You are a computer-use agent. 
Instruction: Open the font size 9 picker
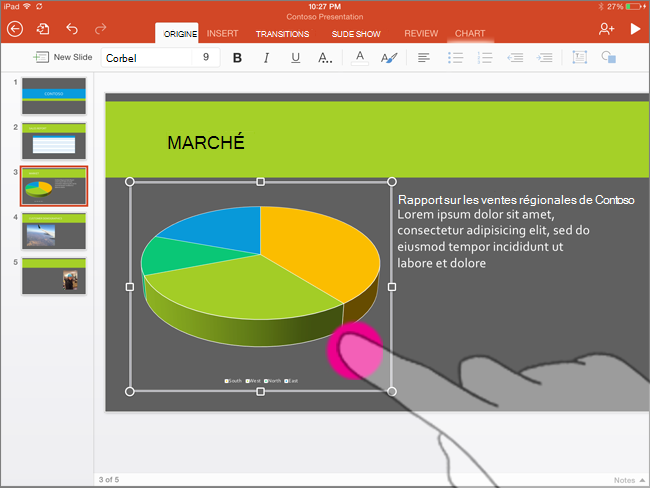pyautogui.click(x=206, y=57)
